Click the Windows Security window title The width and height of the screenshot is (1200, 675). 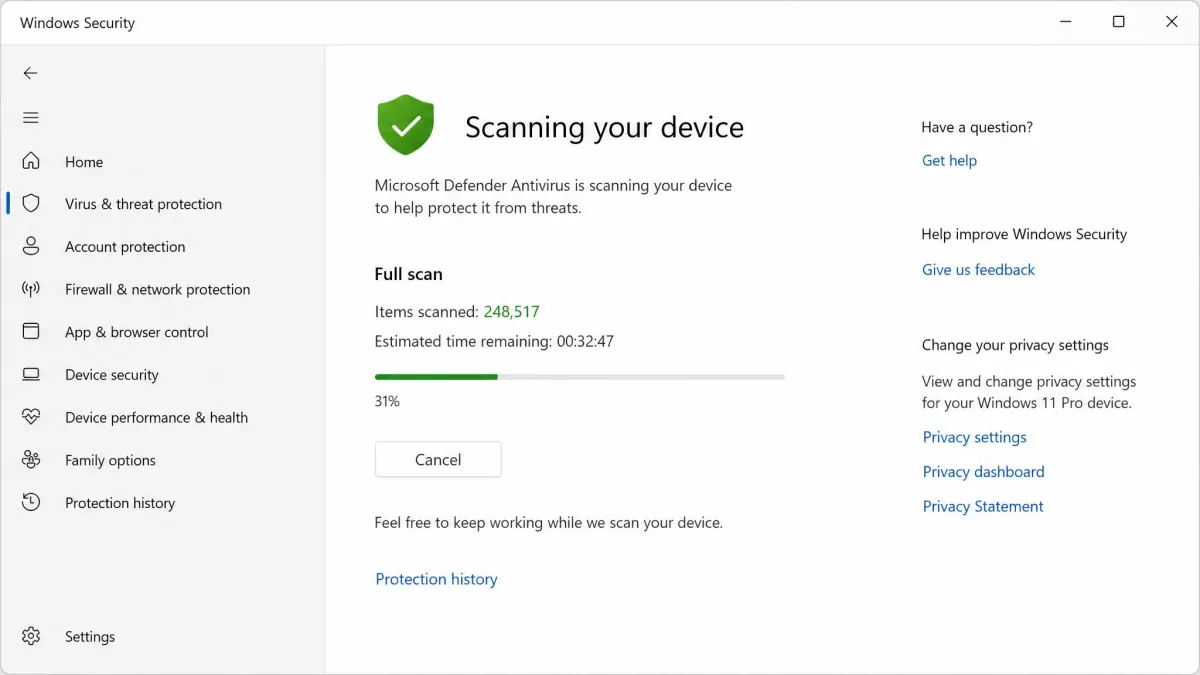pos(77,23)
